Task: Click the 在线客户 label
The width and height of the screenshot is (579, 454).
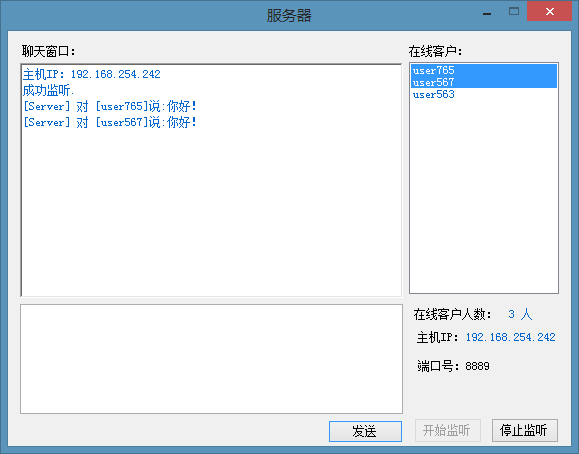Action: pos(435,51)
